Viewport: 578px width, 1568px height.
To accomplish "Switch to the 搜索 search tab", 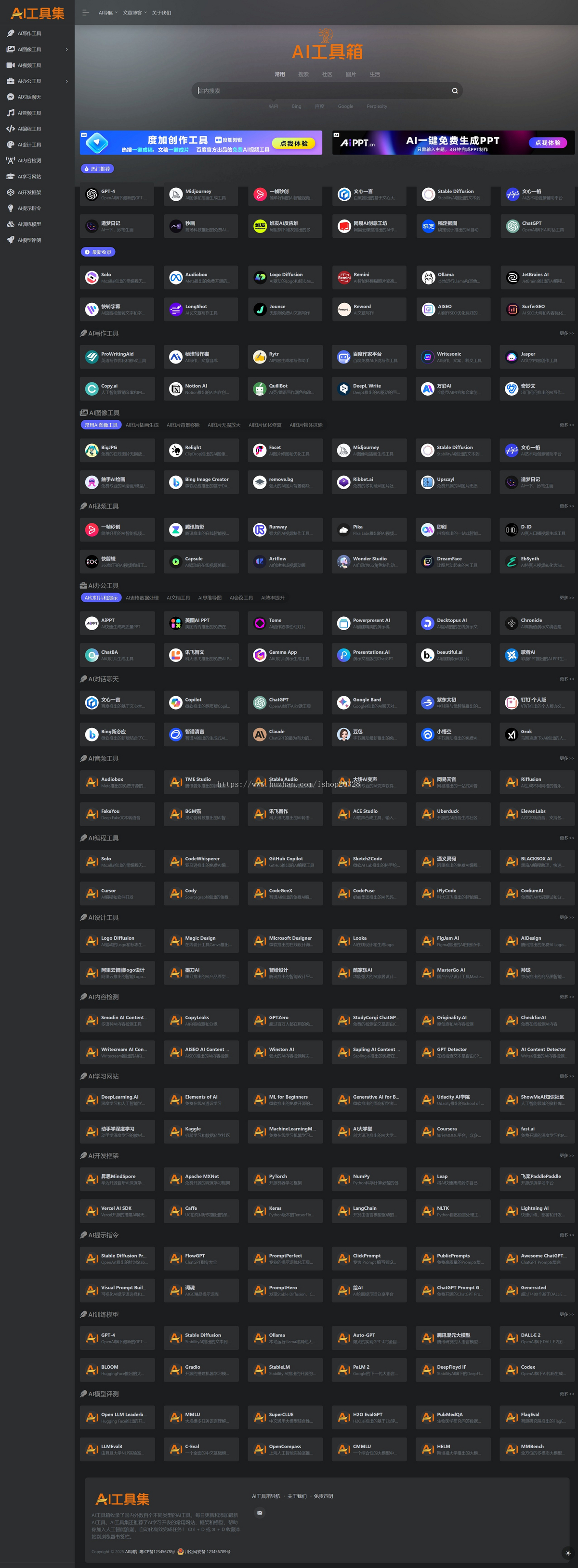I will [303, 74].
